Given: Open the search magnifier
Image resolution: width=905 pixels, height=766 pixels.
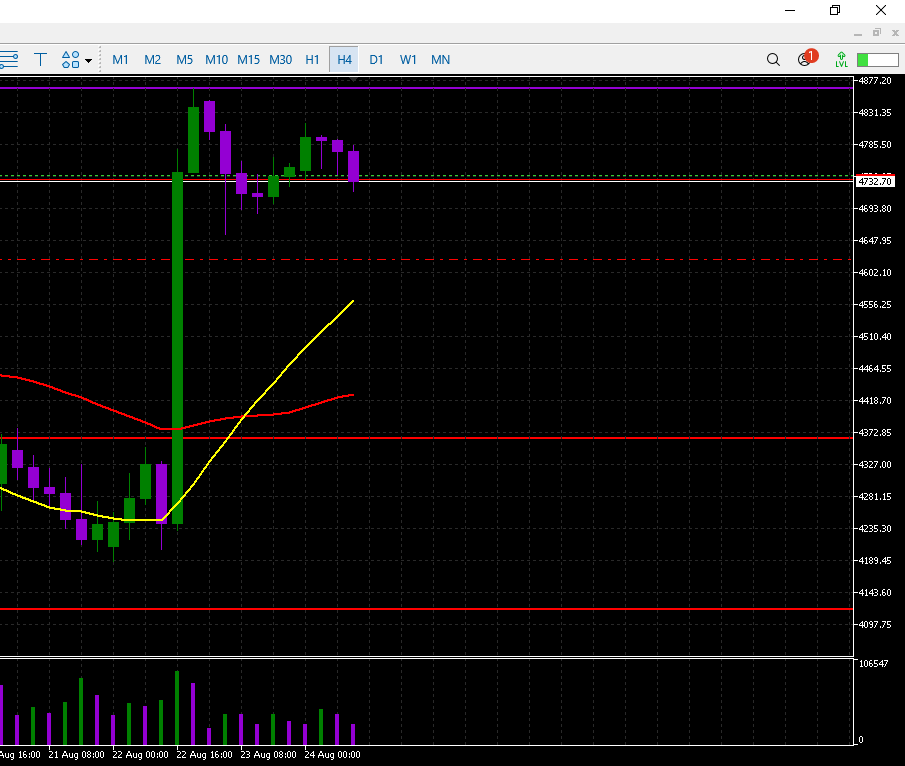Looking at the screenshot, I should 773,60.
